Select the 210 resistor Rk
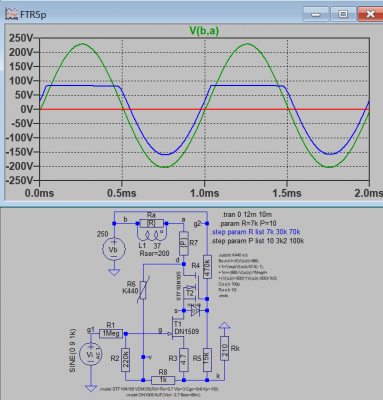This screenshot has height=400, width=383. click(225, 348)
